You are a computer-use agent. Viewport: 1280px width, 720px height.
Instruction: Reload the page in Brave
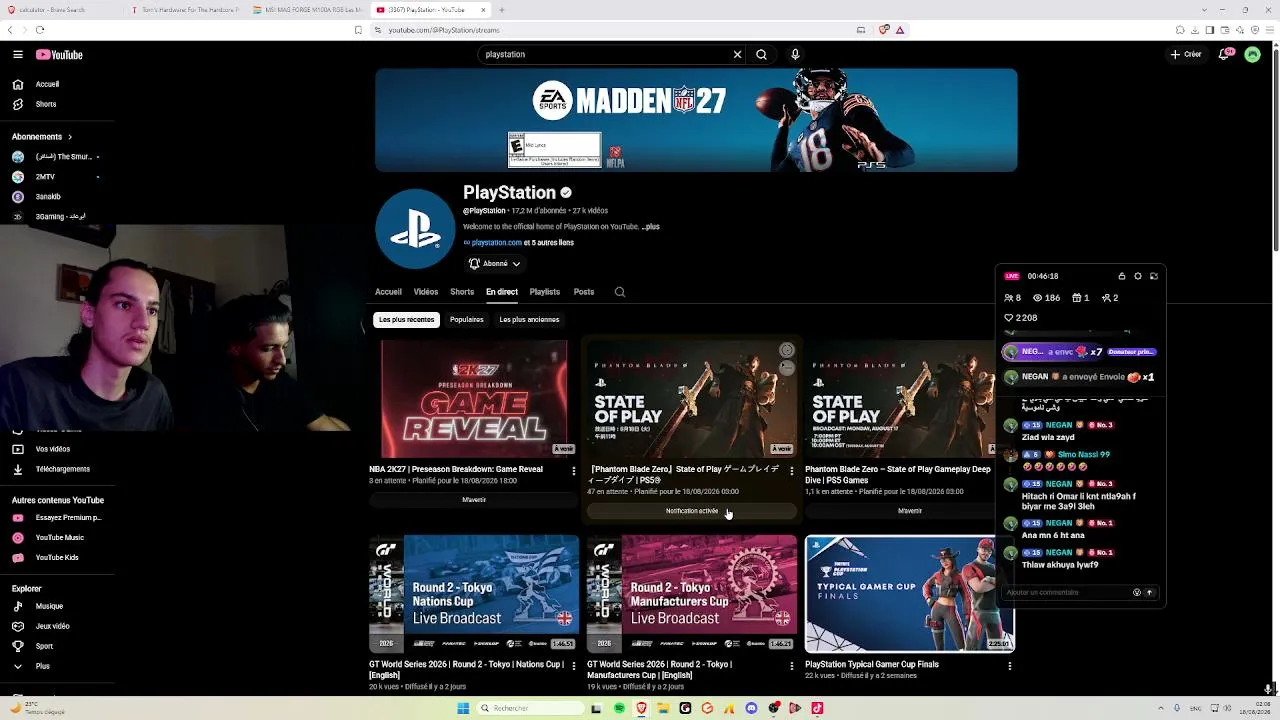tap(40, 30)
